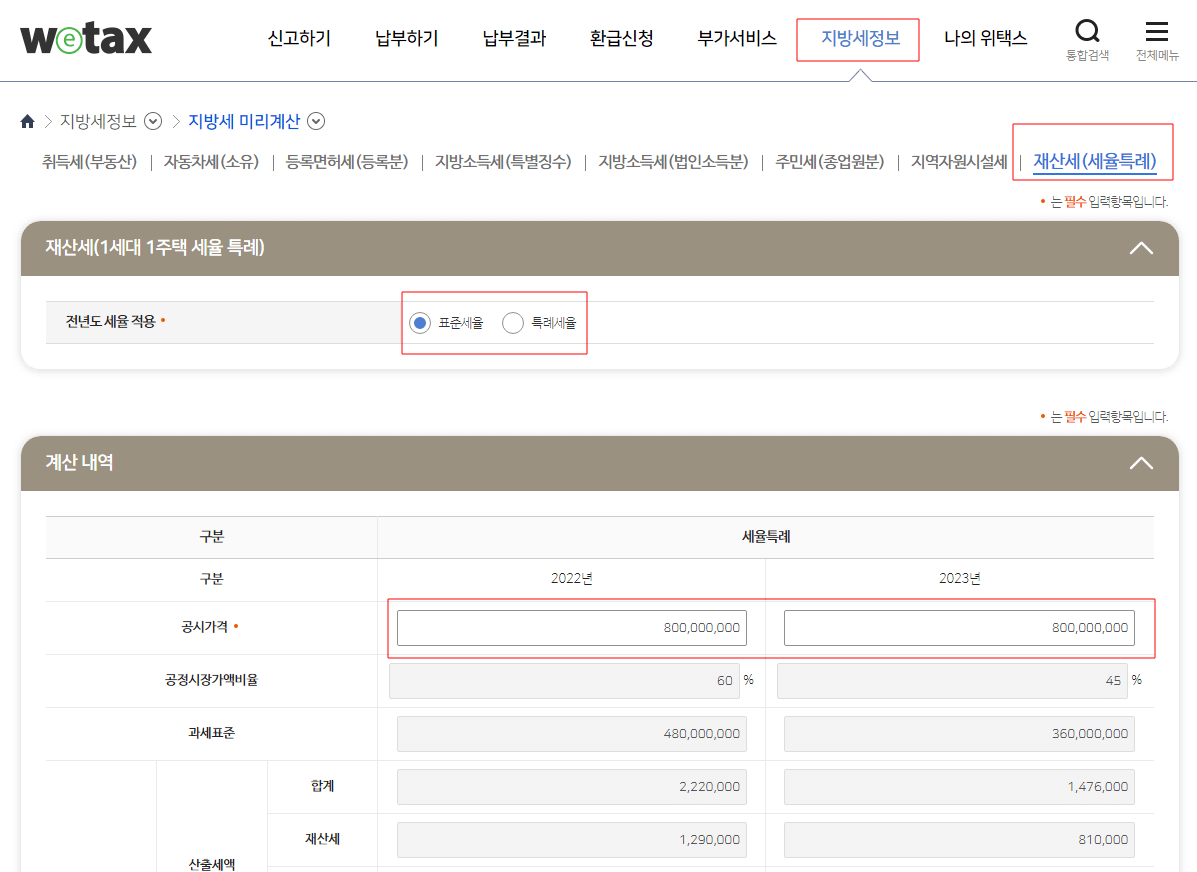The width and height of the screenshot is (1197, 872).
Task: Click the 2023년 합계 value 1,476,000
Action: pos(959,786)
